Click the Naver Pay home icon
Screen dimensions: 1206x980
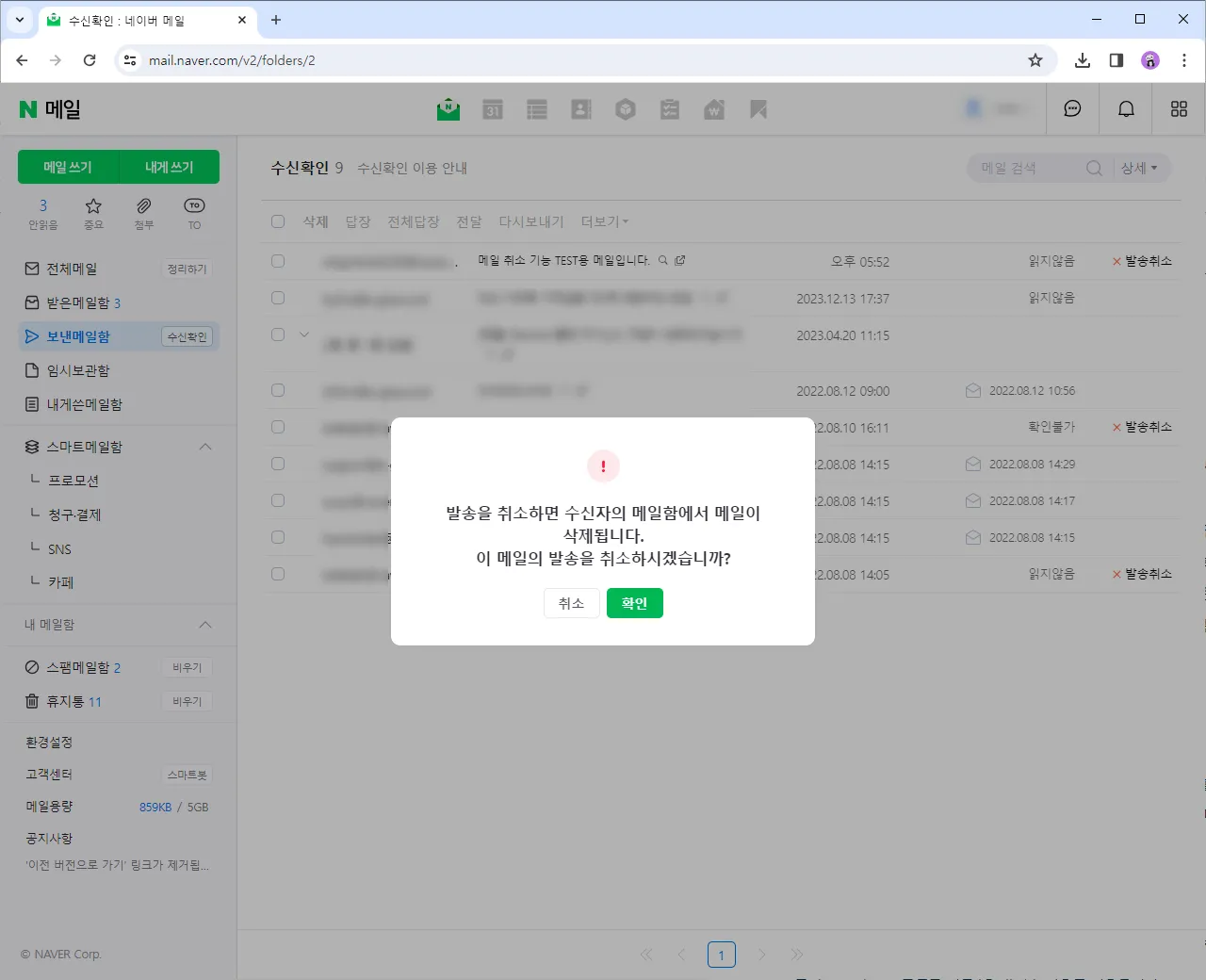[x=714, y=108]
